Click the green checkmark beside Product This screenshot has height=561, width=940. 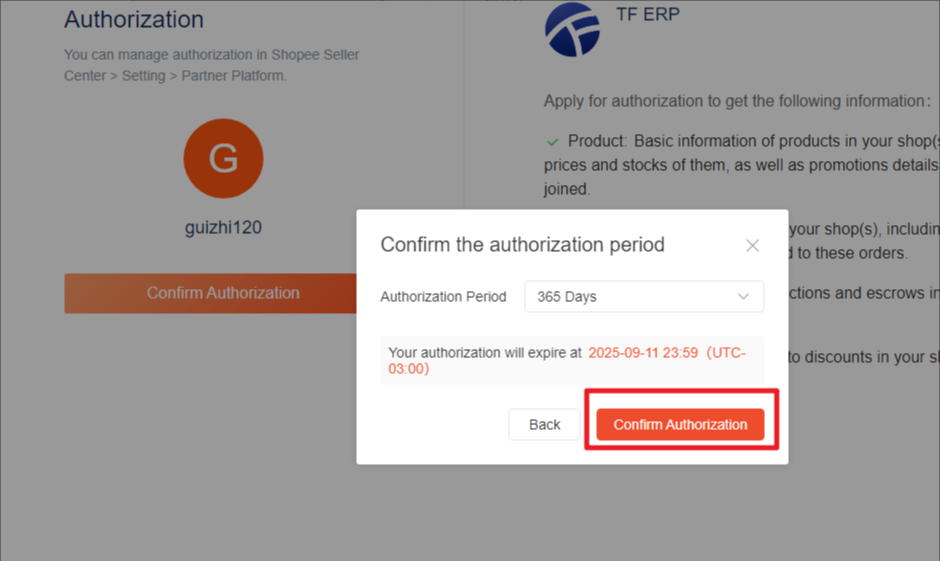553,142
